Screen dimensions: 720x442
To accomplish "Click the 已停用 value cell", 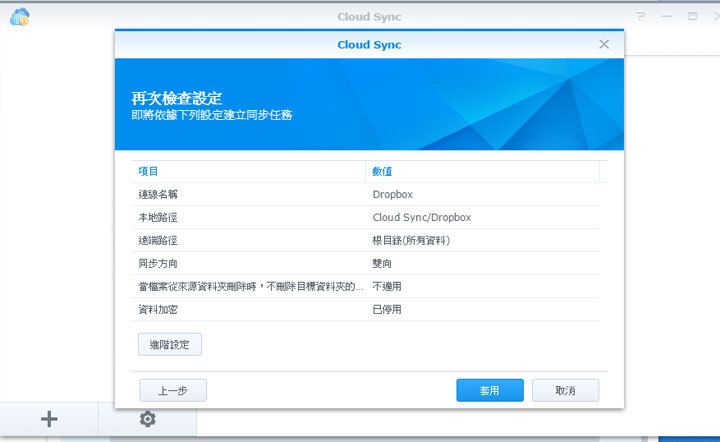I will (x=387, y=309).
